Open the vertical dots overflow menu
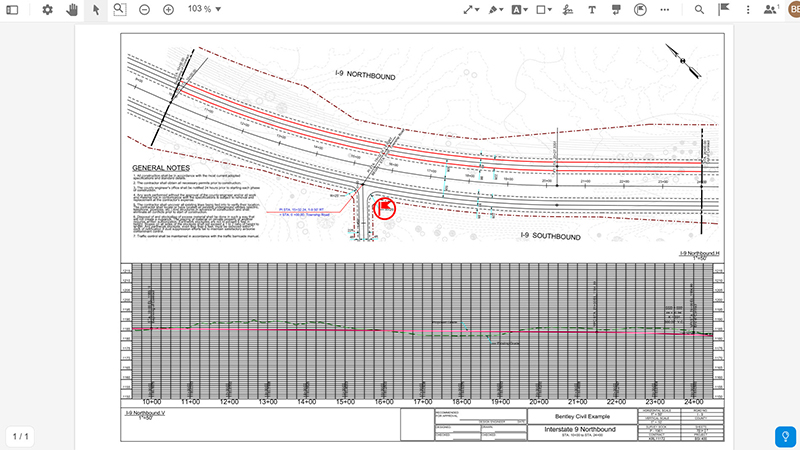 point(748,10)
